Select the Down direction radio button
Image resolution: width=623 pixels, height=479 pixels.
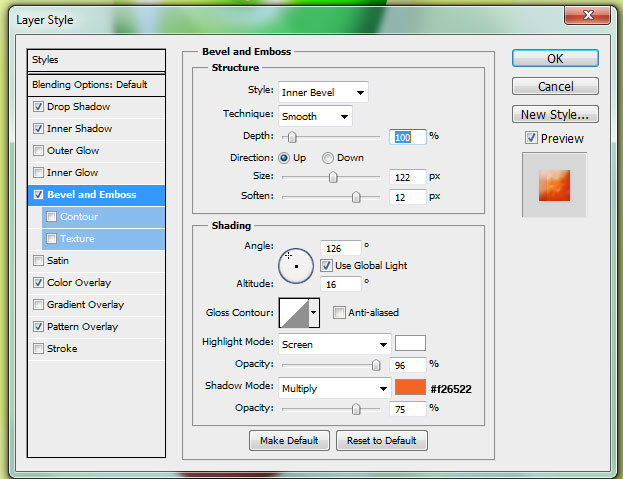(328, 158)
